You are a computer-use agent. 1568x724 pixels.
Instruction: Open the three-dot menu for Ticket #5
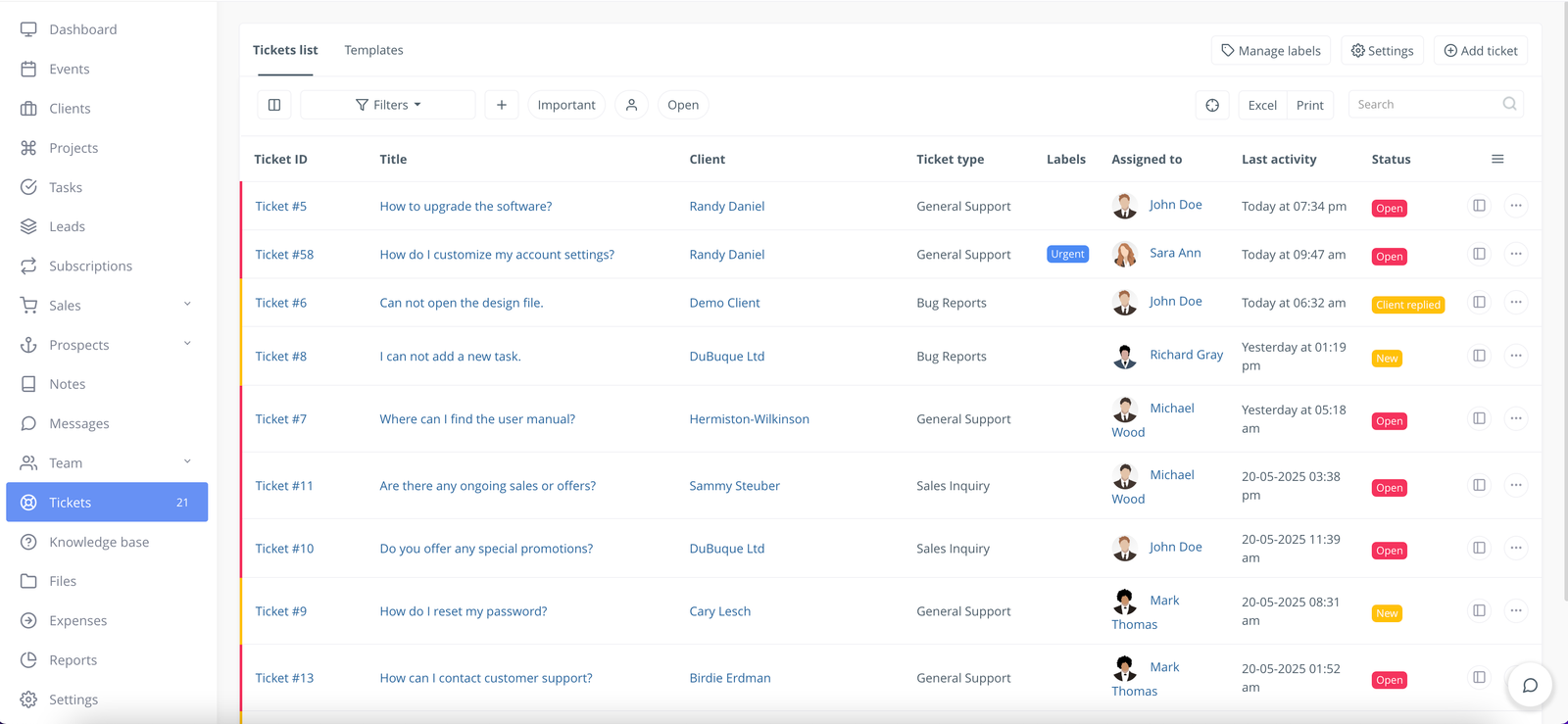coord(1515,206)
